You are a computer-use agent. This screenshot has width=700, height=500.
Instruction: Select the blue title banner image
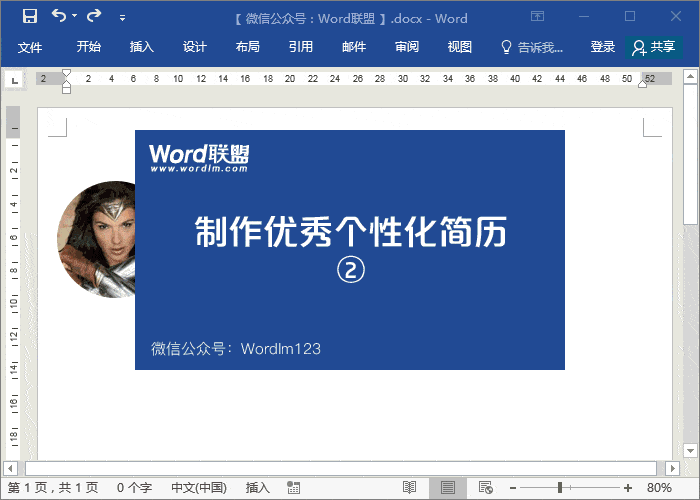350,250
